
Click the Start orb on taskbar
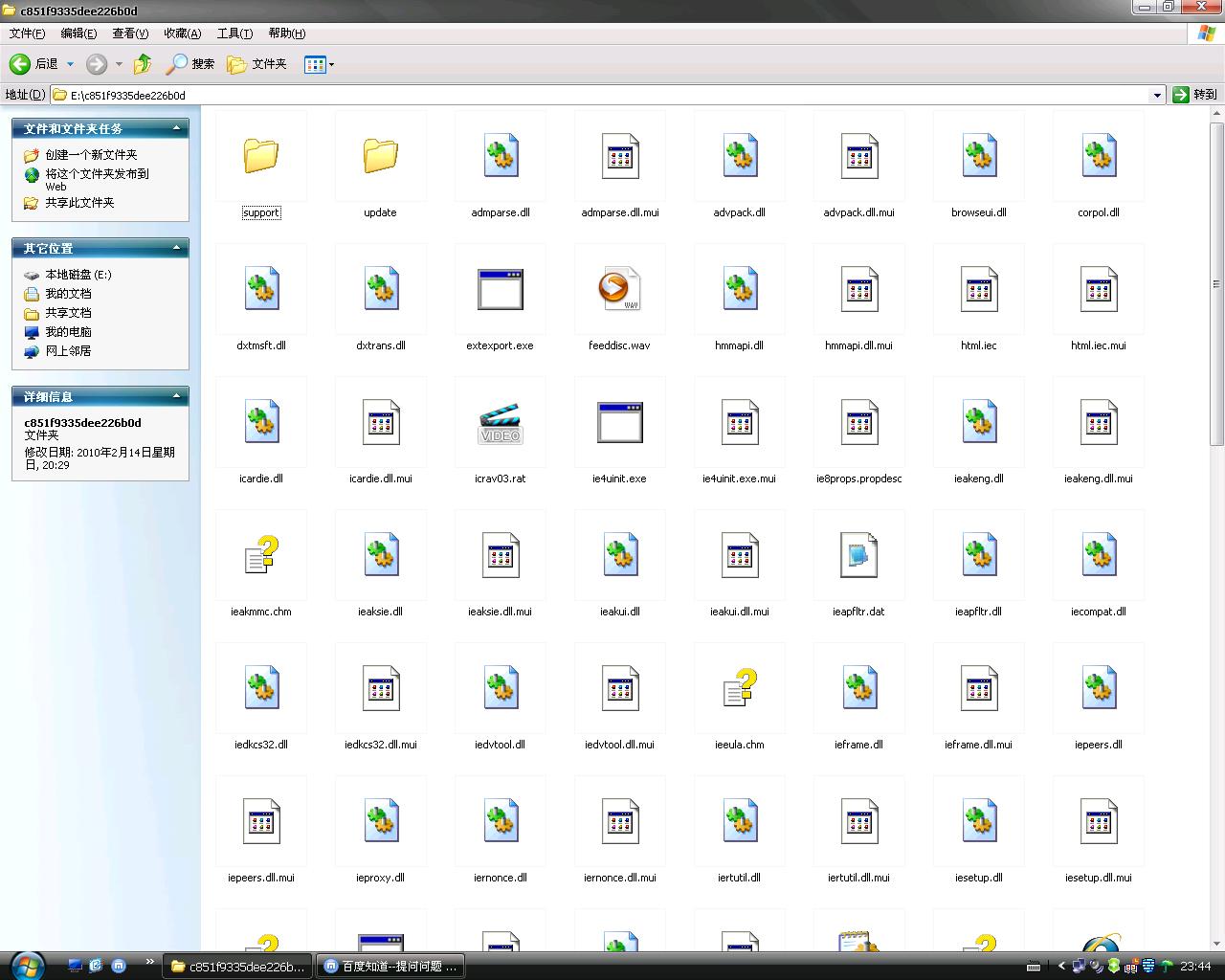pos(26,965)
